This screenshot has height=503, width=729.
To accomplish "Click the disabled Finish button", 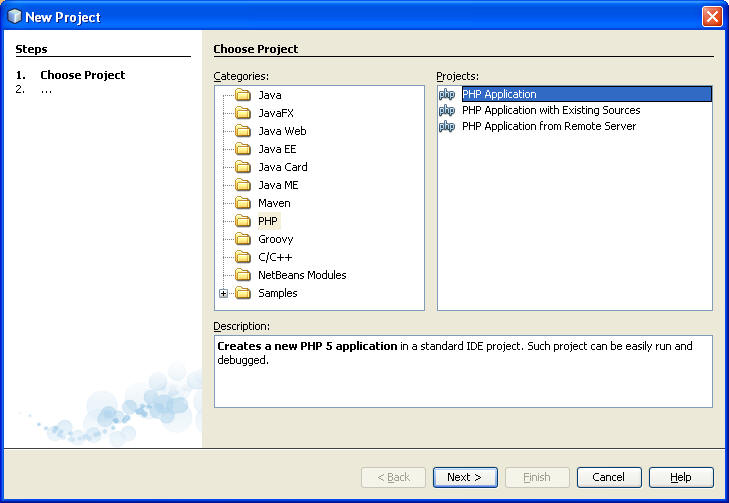I will coord(537,477).
